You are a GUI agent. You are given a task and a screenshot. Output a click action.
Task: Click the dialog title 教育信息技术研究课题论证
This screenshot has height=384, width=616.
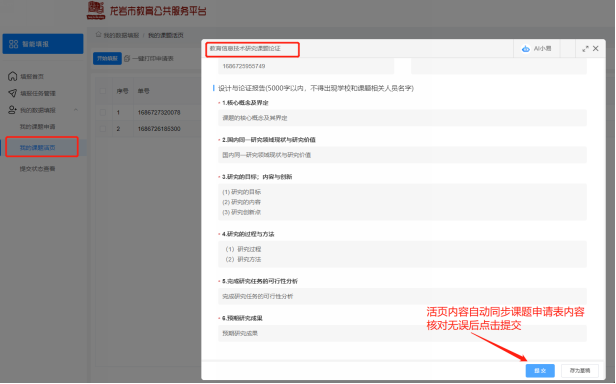point(245,48)
